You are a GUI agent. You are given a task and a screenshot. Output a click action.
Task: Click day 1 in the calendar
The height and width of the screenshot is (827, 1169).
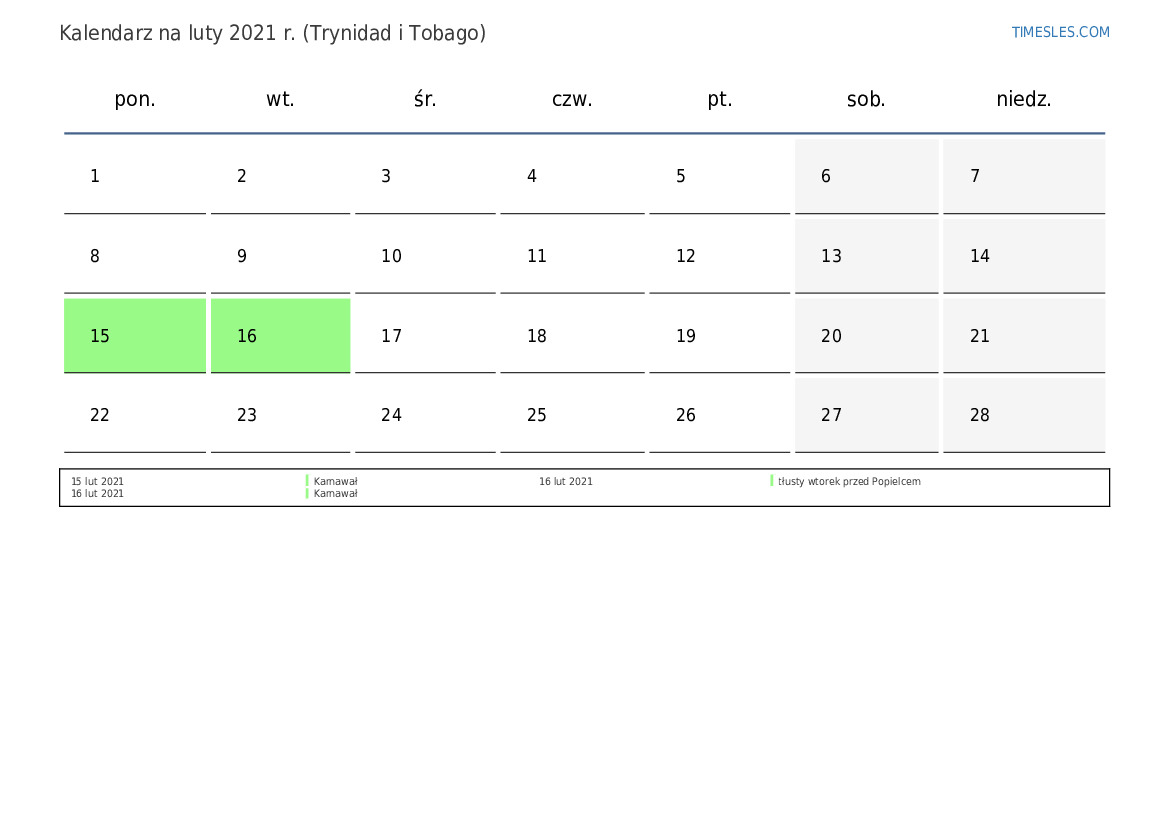pyautogui.click(x=135, y=177)
